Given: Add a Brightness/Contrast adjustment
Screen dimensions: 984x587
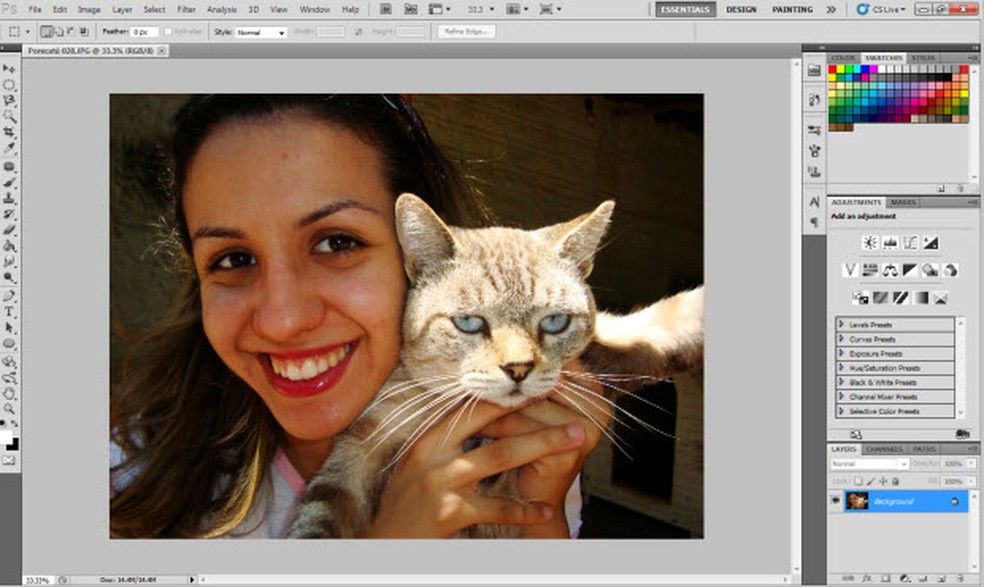Looking at the screenshot, I should point(870,241).
